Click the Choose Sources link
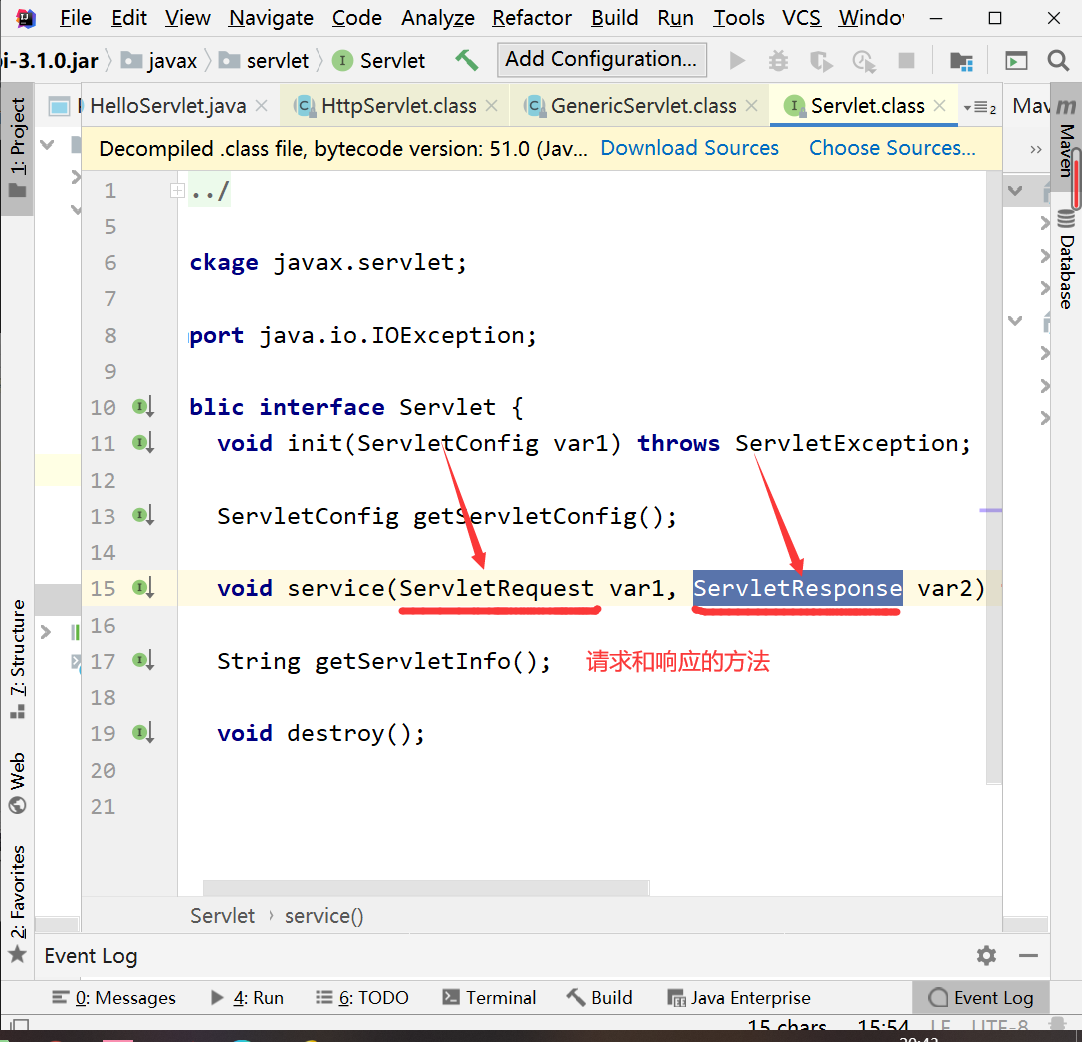Viewport: 1082px width, 1042px height. [892, 148]
